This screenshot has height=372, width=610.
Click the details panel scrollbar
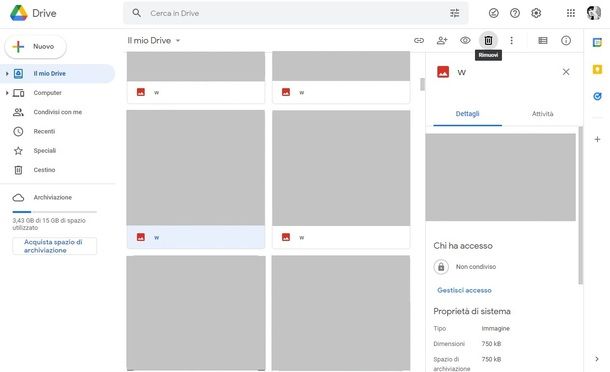tap(580, 205)
